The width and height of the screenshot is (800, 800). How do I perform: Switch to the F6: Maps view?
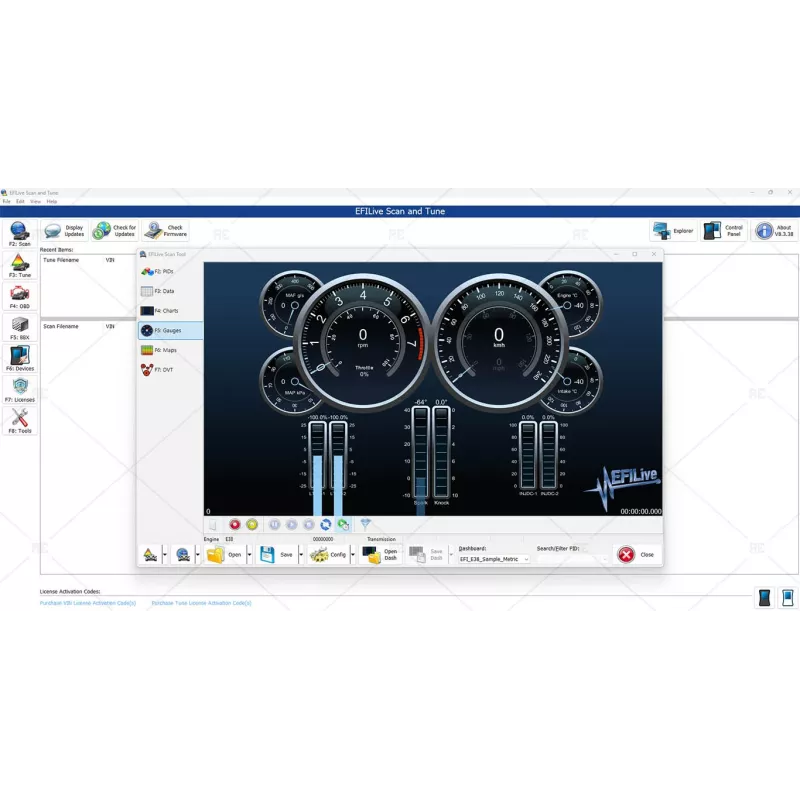point(160,350)
